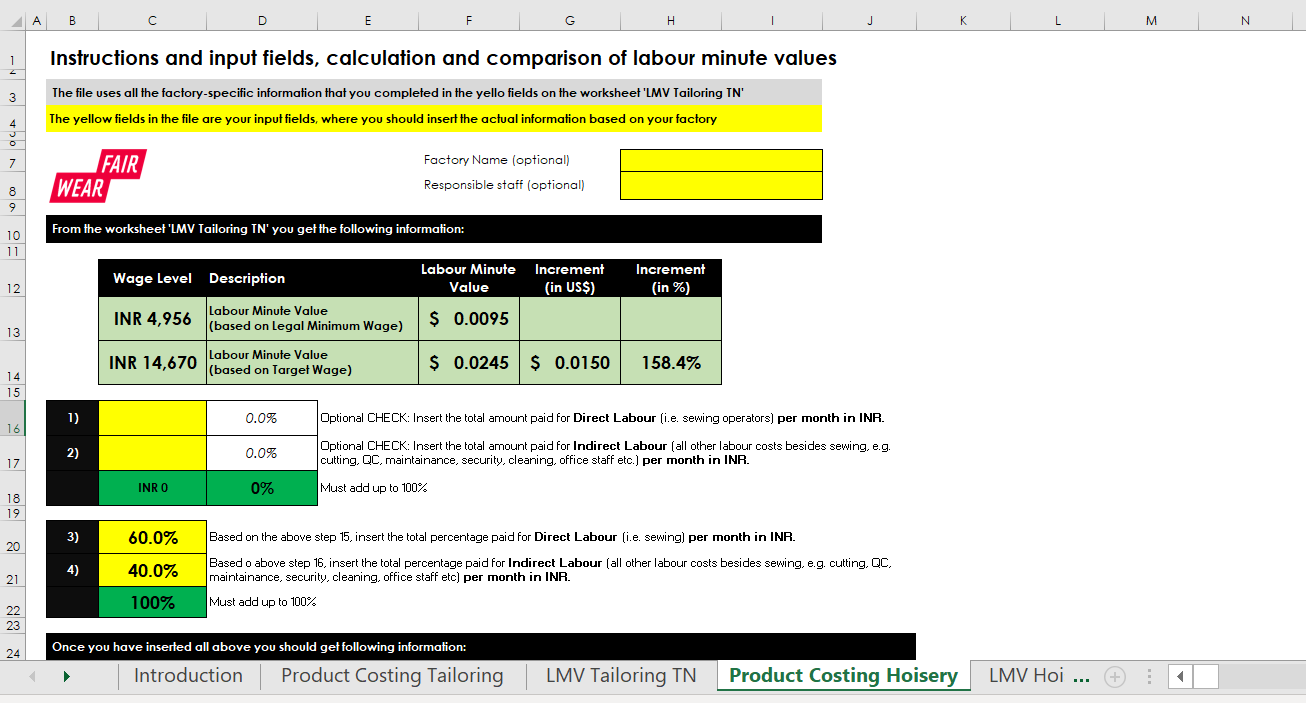The image size is (1306, 703).
Task: Click the INR 14,670 wage level cell
Action: (151, 362)
